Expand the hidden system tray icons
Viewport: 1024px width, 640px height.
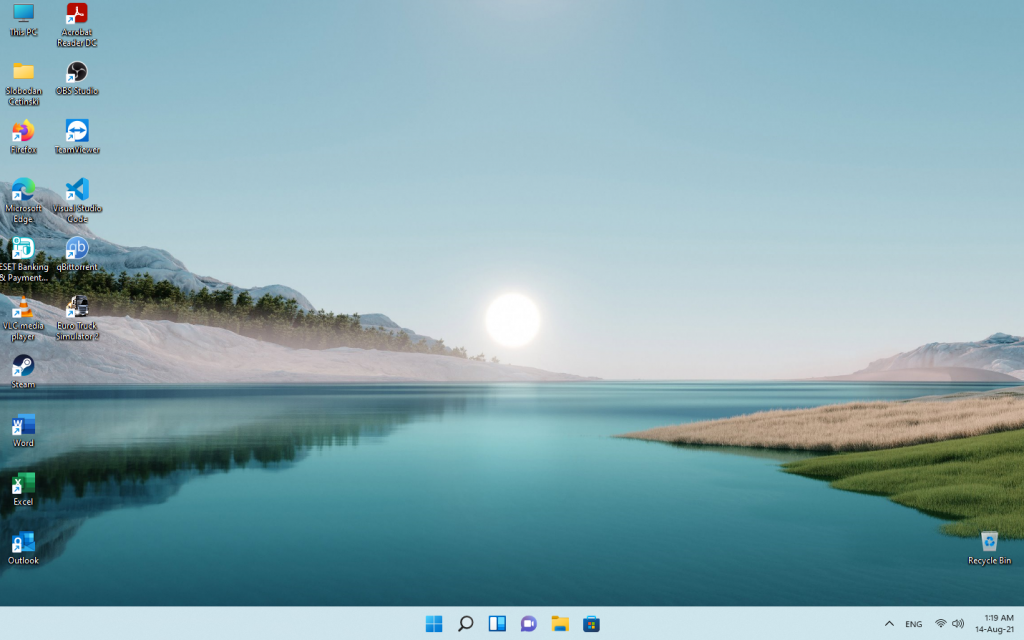pyautogui.click(x=889, y=624)
